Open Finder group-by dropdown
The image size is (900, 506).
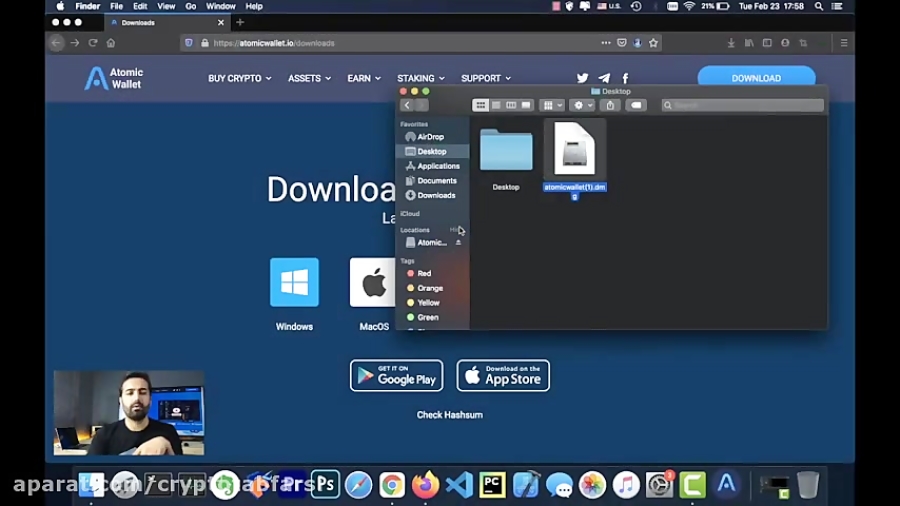[x=553, y=106]
